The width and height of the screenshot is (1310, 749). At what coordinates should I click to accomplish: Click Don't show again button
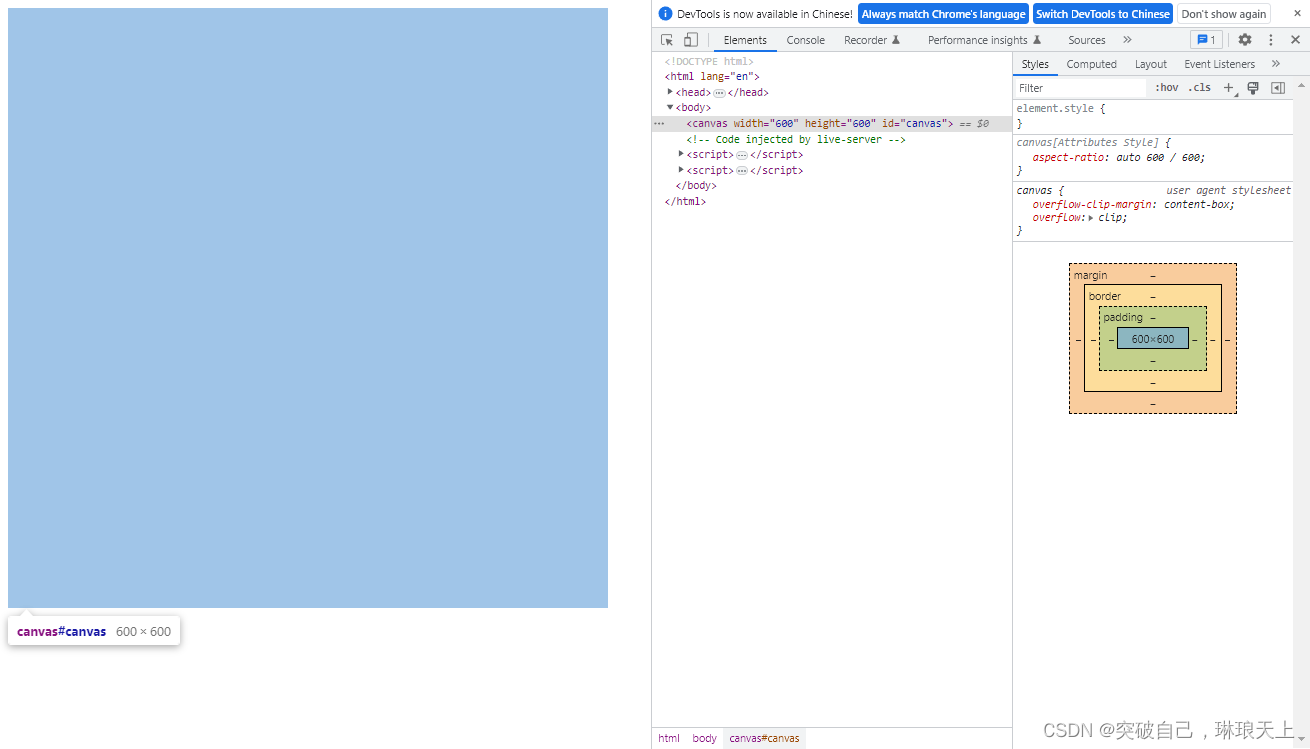click(1223, 14)
